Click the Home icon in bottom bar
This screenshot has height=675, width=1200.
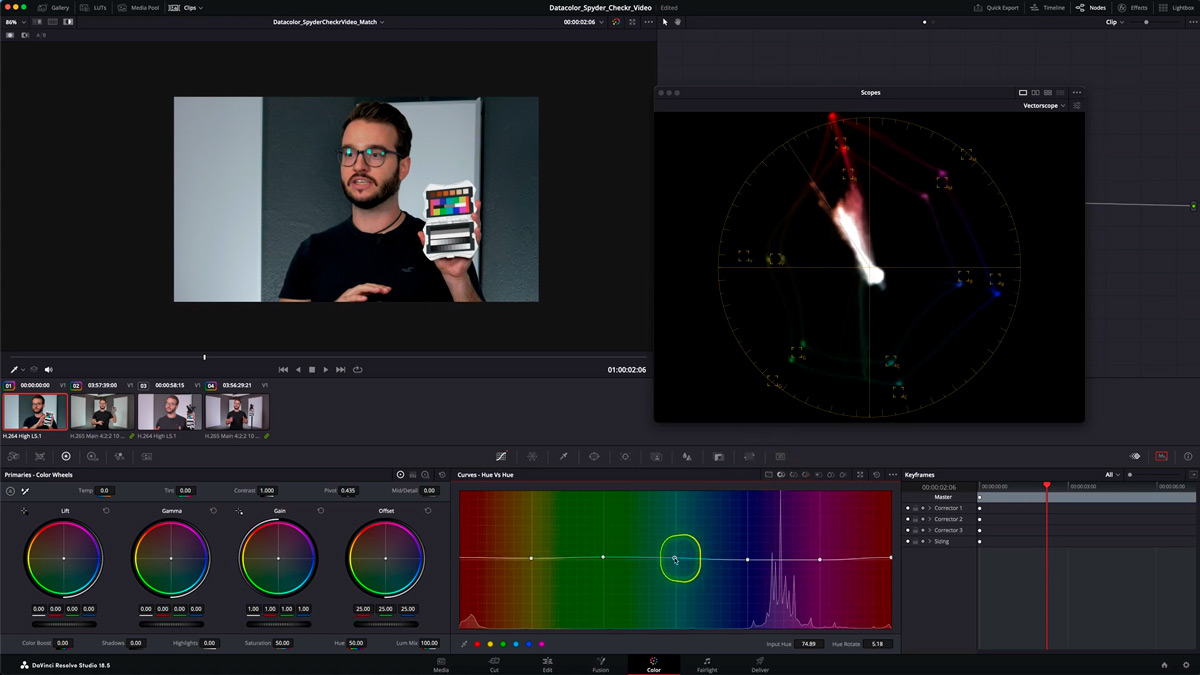coord(1164,665)
